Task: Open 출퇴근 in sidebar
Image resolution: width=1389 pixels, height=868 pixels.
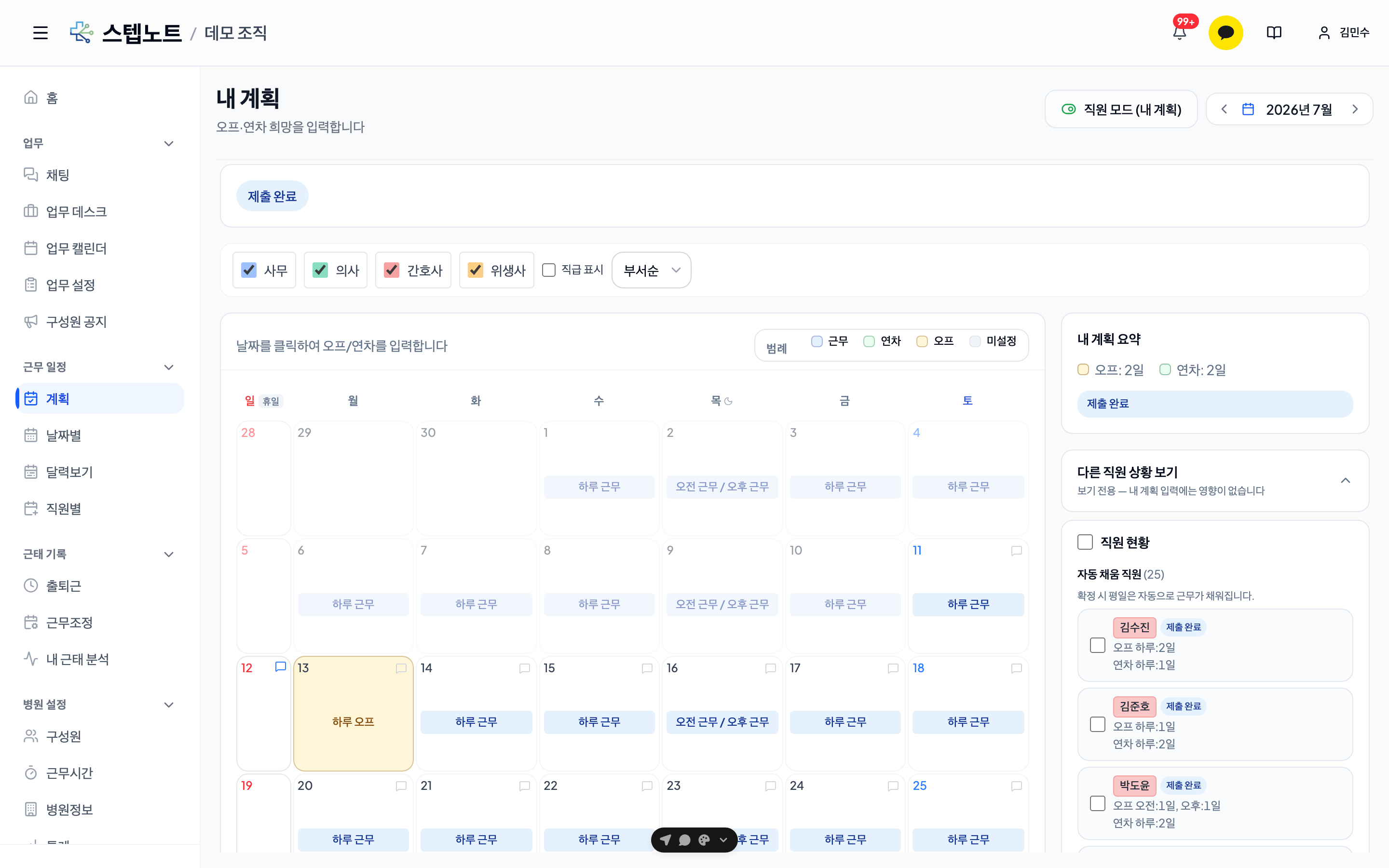Action: click(x=100, y=585)
